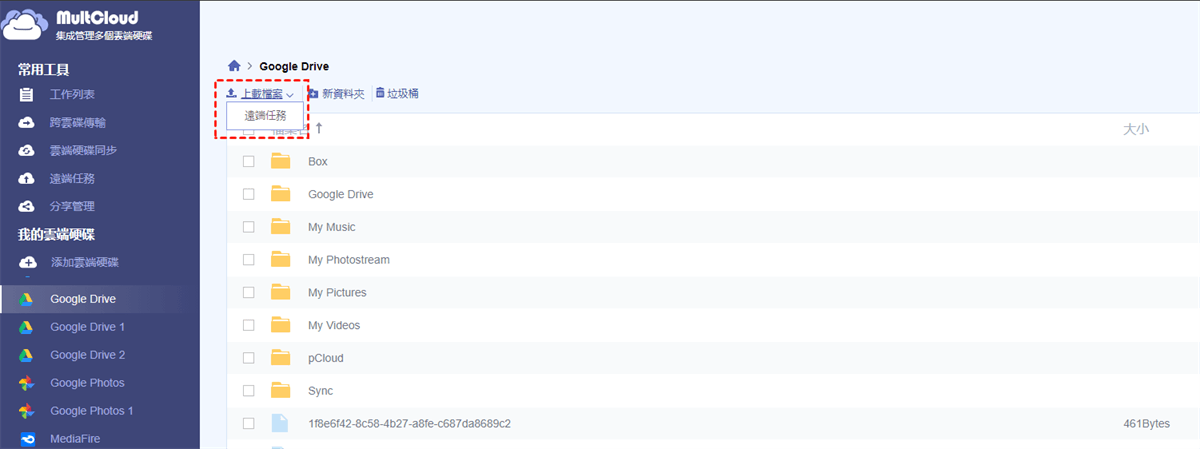Click the Sync folder icon

tap(280, 391)
